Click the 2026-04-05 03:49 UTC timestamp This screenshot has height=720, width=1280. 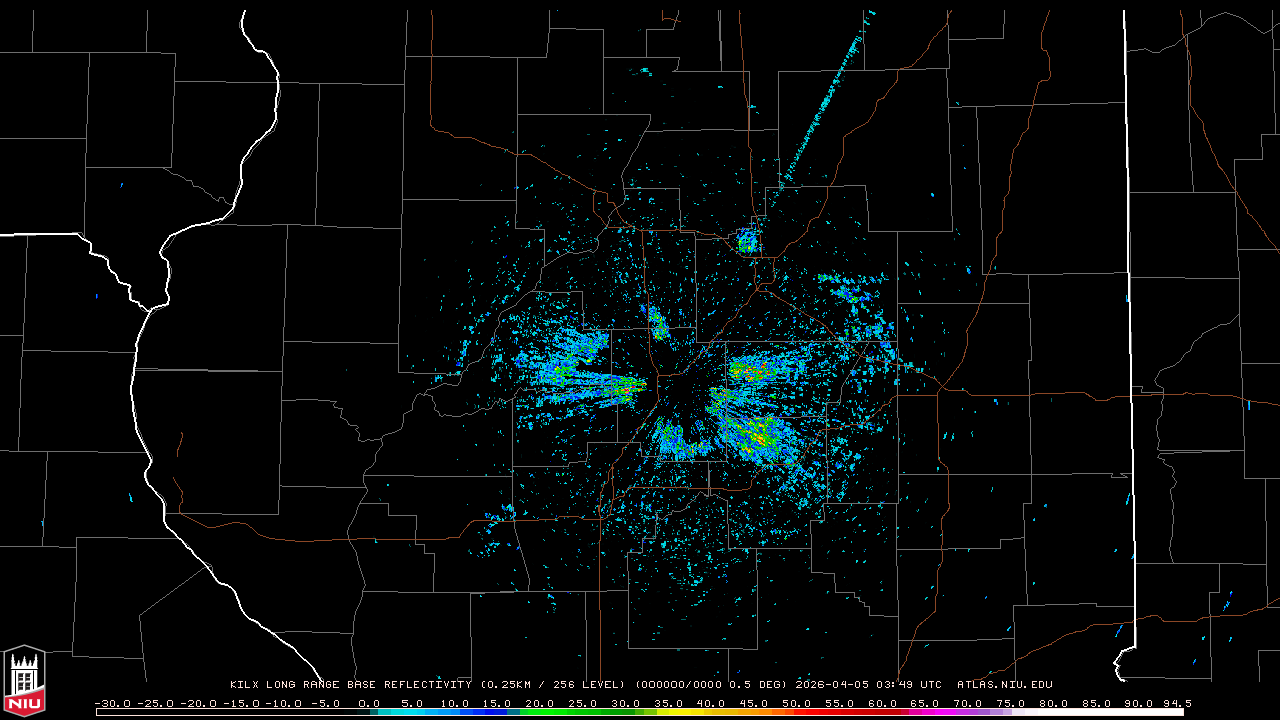click(x=868, y=685)
